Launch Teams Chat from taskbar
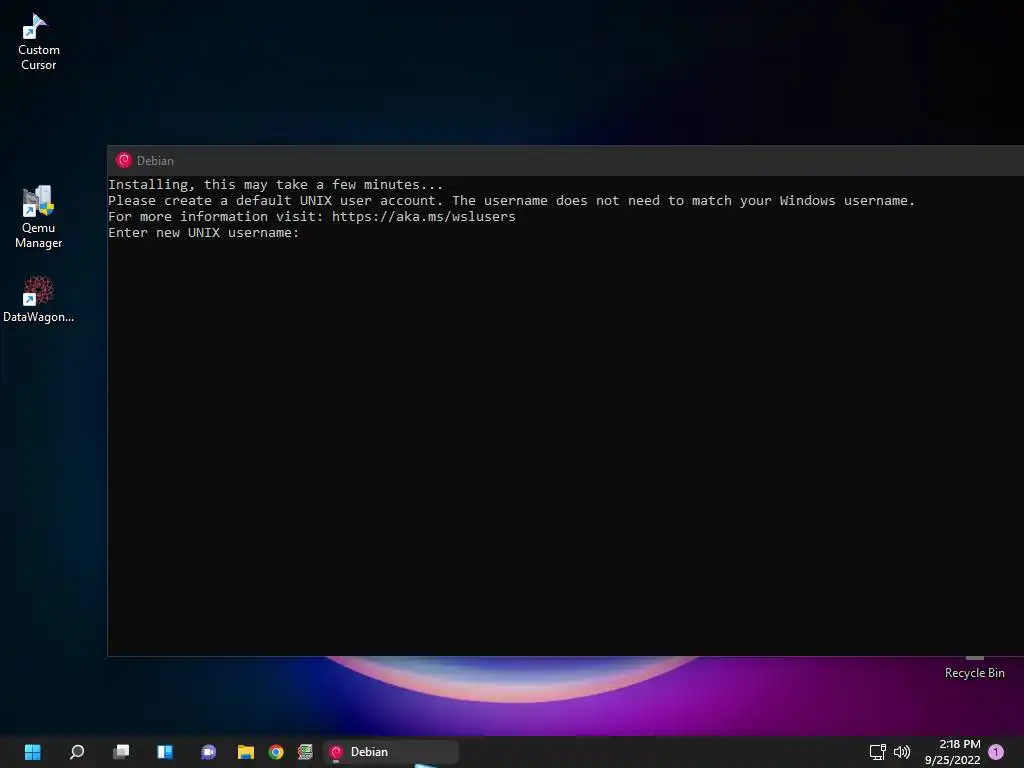The height and width of the screenshot is (768, 1024). tap(208, 752)
